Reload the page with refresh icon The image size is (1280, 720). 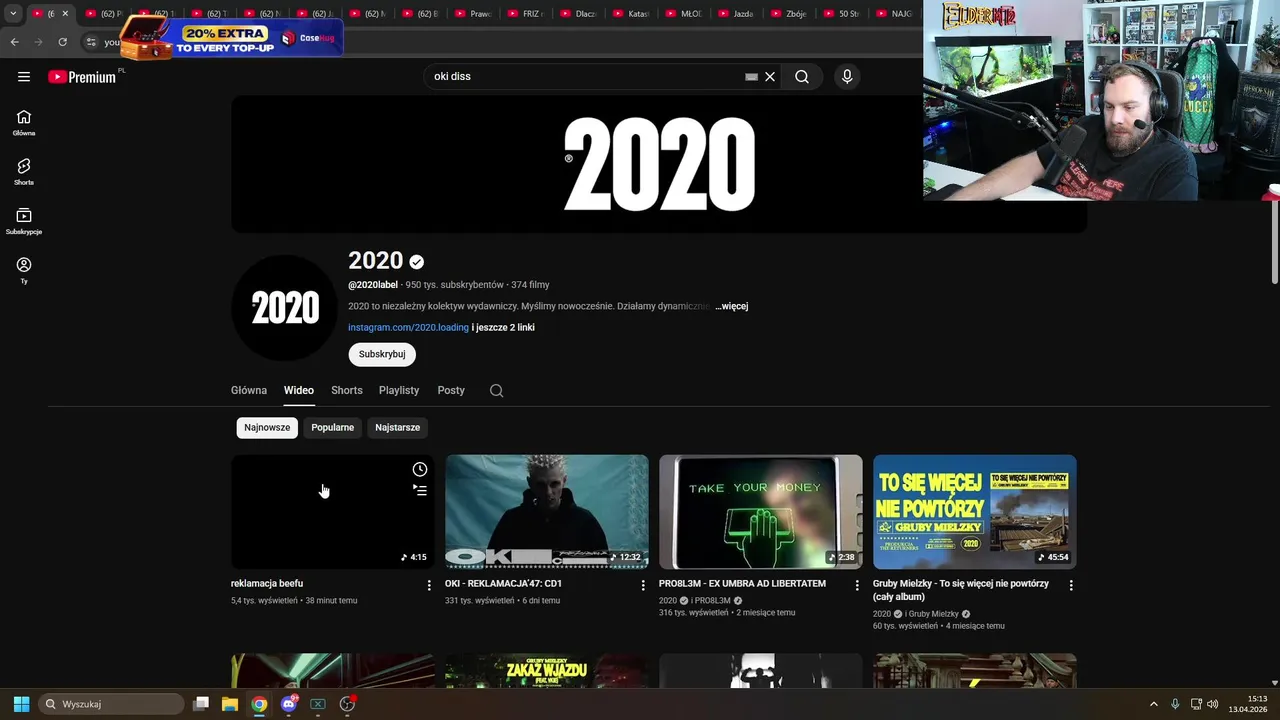tap(62, 42)
